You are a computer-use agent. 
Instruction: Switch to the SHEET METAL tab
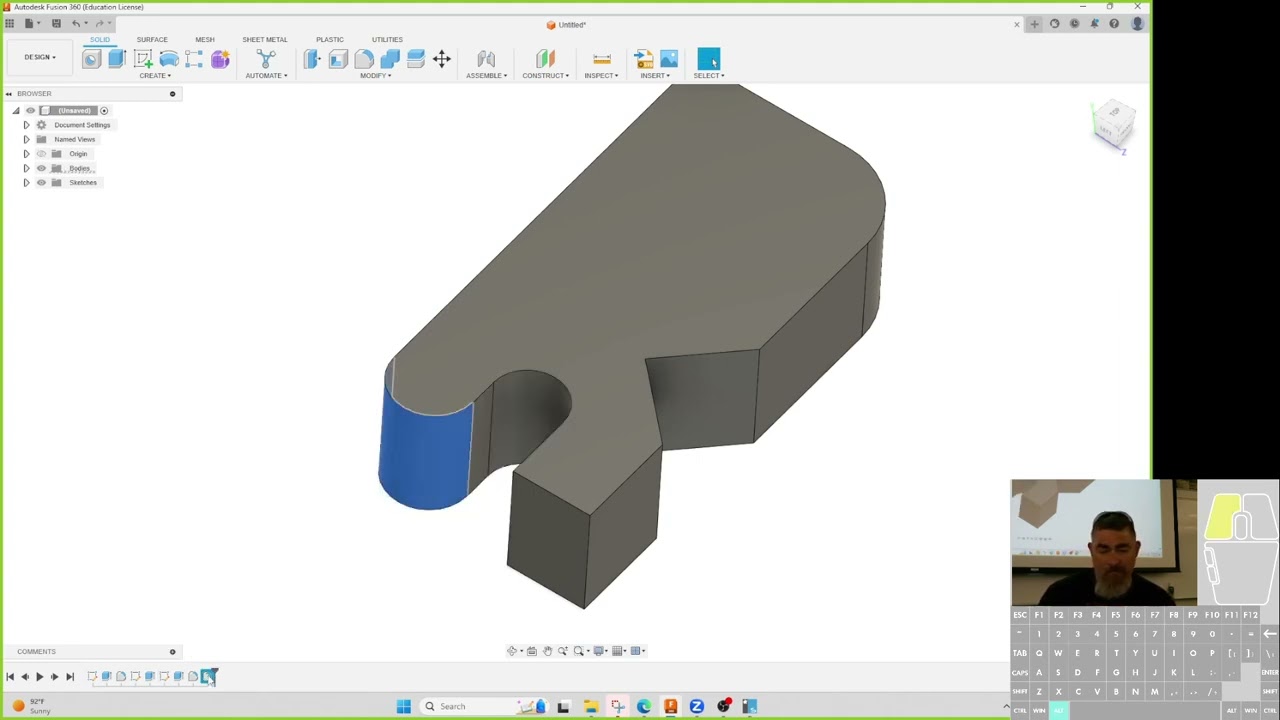(265, 40)
